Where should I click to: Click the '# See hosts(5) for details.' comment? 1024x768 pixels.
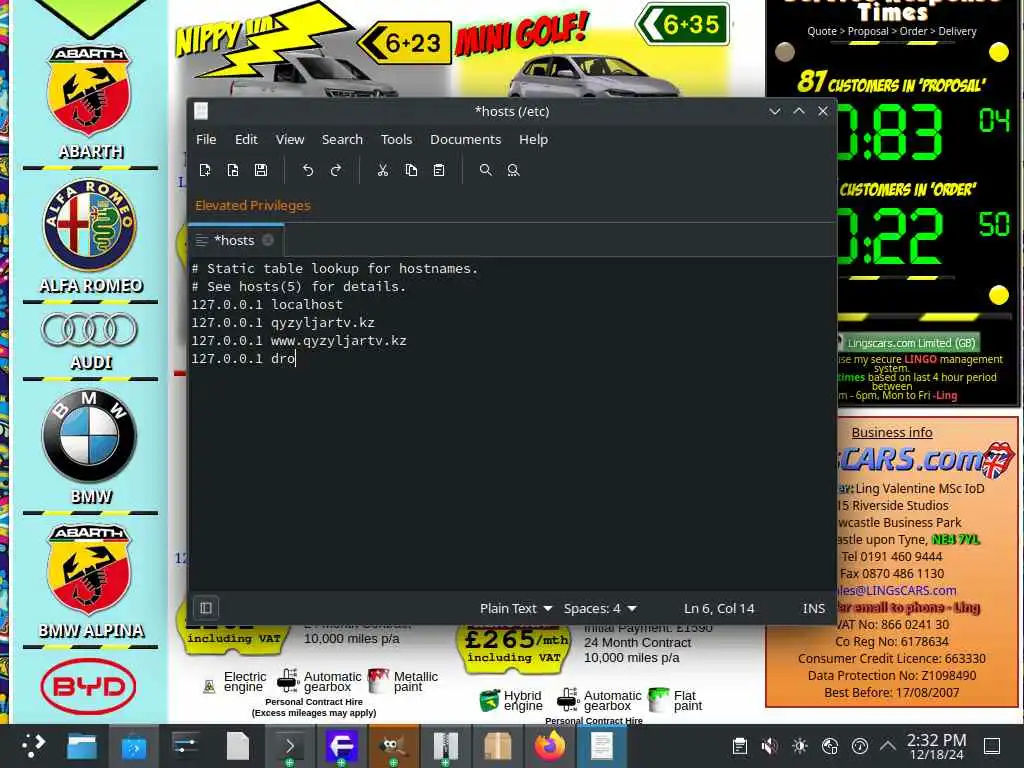[x=298, y=287]
